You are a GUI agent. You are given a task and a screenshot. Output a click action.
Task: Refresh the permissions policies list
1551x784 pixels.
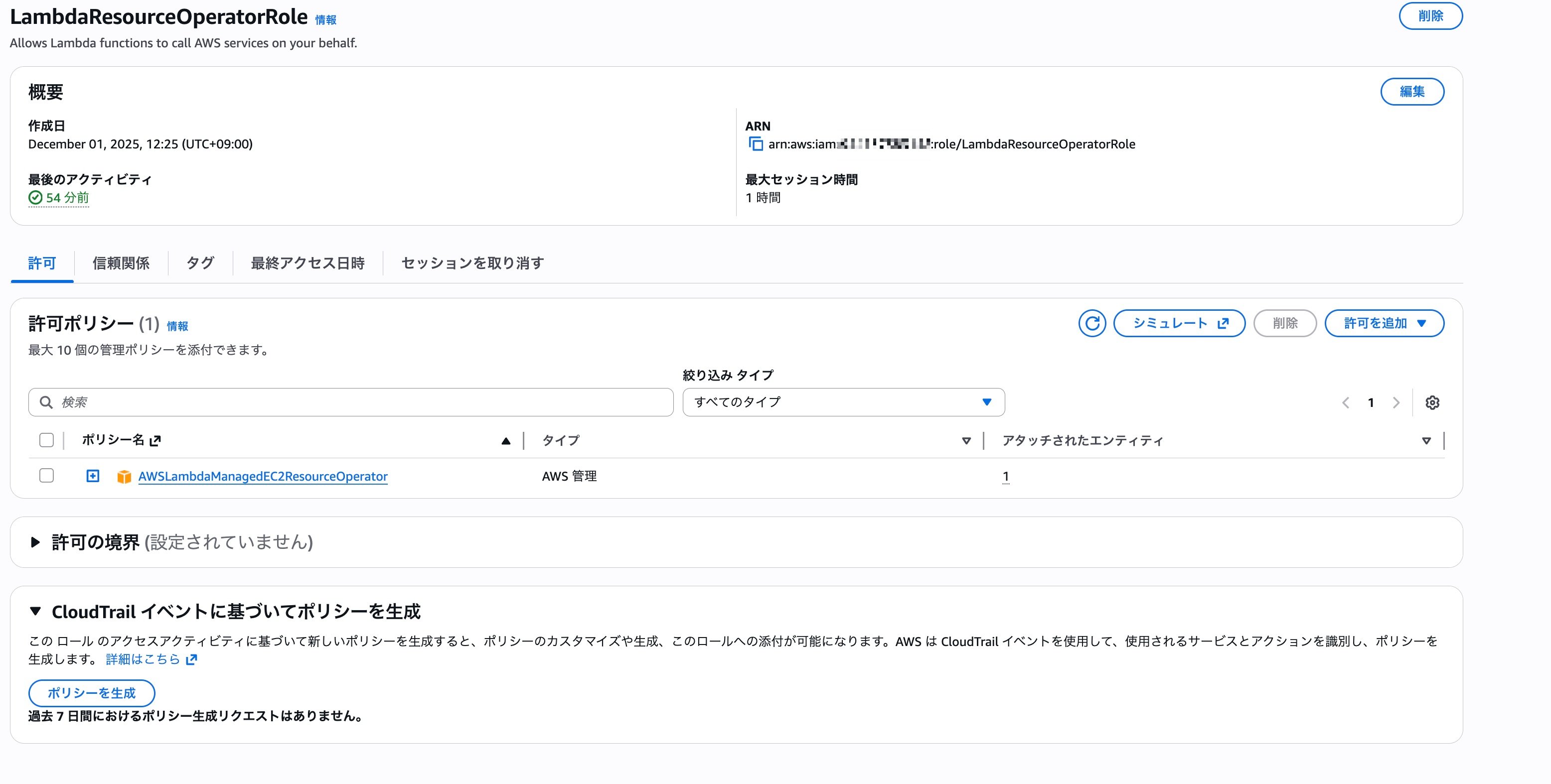tap(1092, 323)
